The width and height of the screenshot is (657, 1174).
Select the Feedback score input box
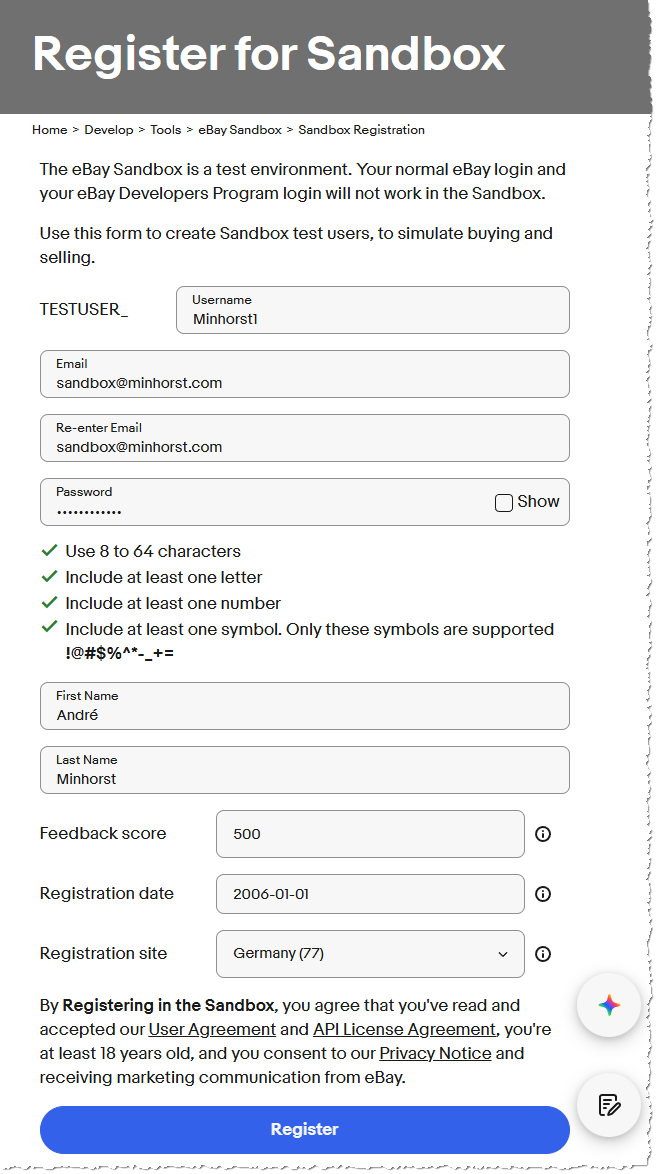[370, 834]
